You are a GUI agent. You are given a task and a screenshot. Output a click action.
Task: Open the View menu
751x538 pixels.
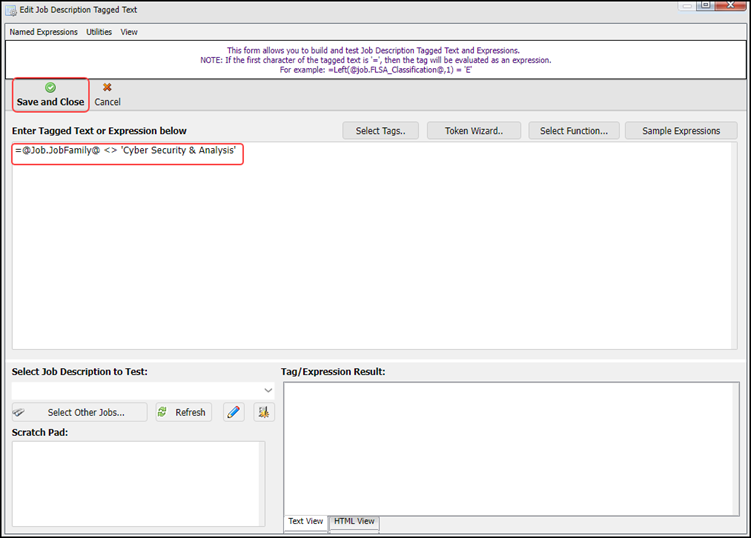click(x=129, y=32)
